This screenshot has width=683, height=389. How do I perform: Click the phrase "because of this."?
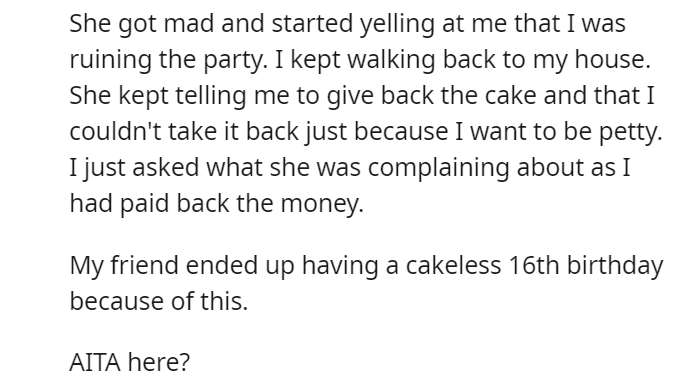(x=159, y=301)
